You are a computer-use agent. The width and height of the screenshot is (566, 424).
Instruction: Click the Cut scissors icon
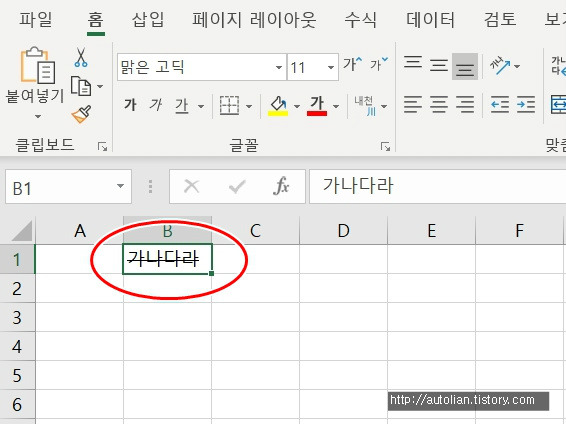tap(81, 57)
